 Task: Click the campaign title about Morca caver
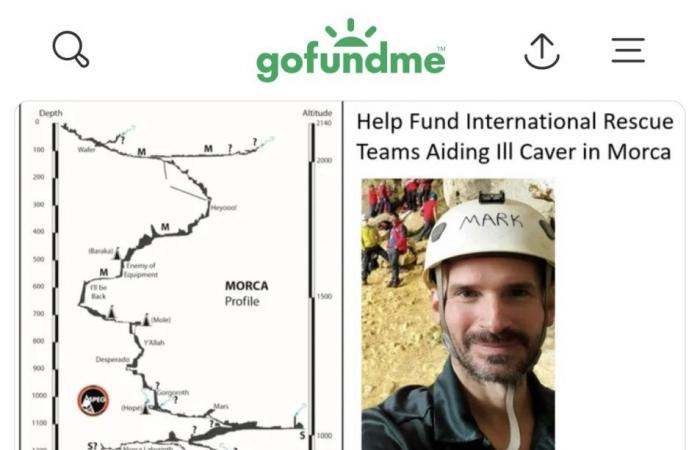pyautogui.click(x=515, y=137)
